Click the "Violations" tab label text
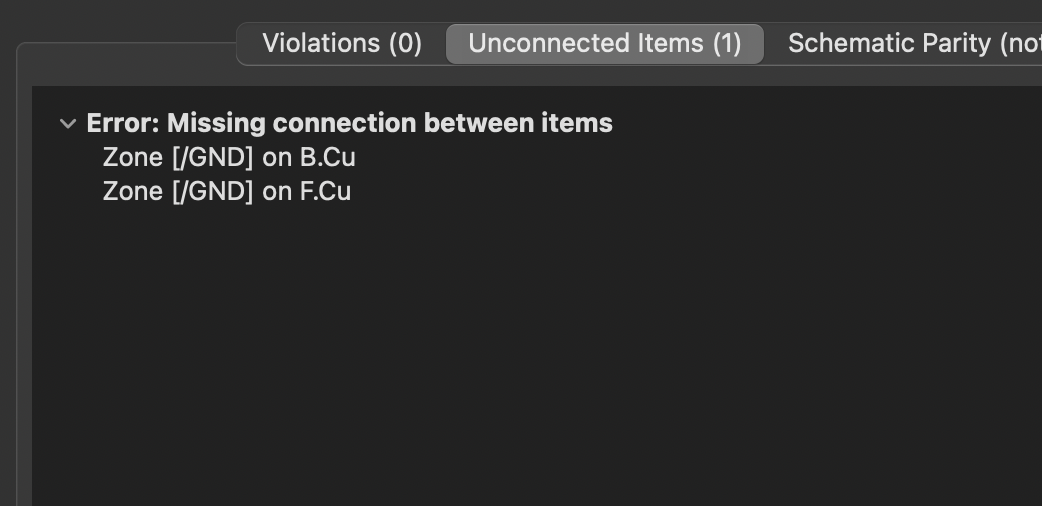 click(x=321, y=44)
